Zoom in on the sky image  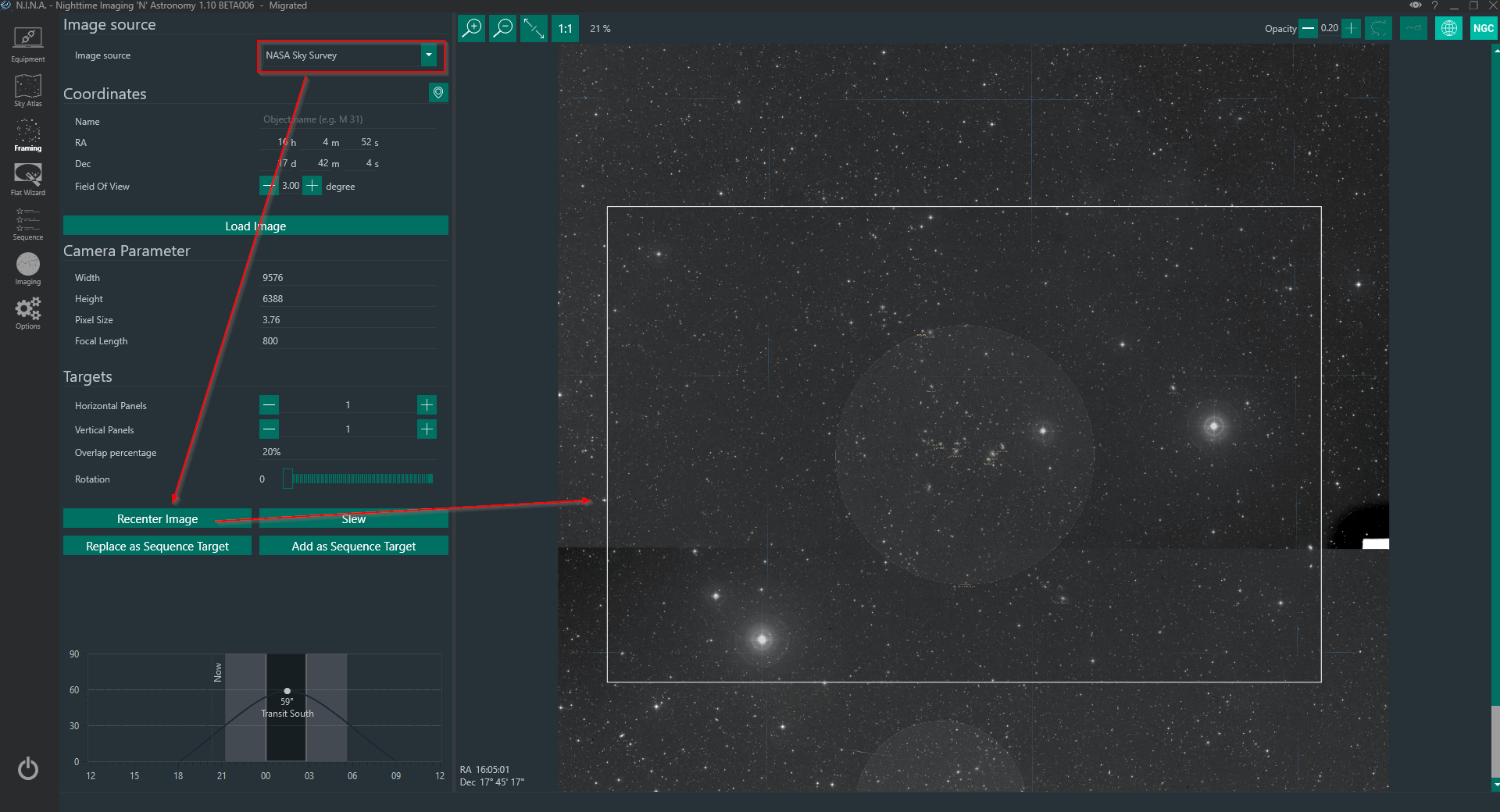472,29
